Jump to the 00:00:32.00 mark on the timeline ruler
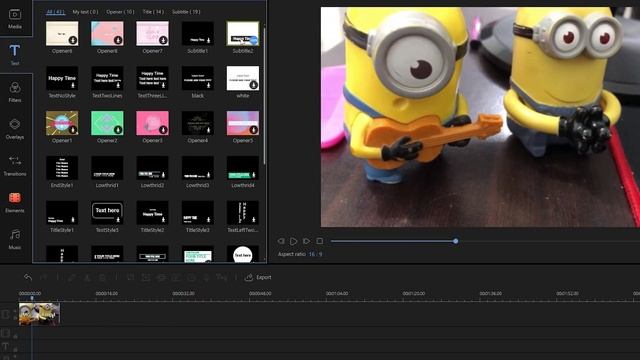 coord(183,293)
